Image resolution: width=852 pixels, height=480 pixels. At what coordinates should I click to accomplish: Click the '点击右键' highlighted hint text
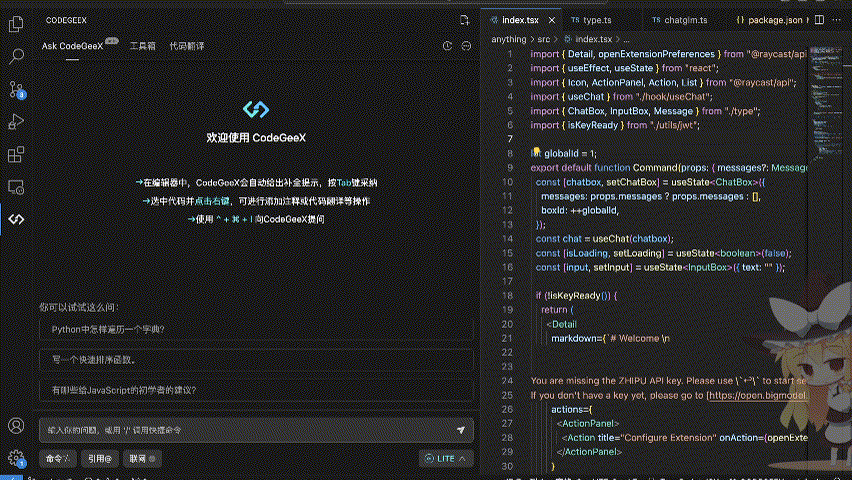point(212,201)
